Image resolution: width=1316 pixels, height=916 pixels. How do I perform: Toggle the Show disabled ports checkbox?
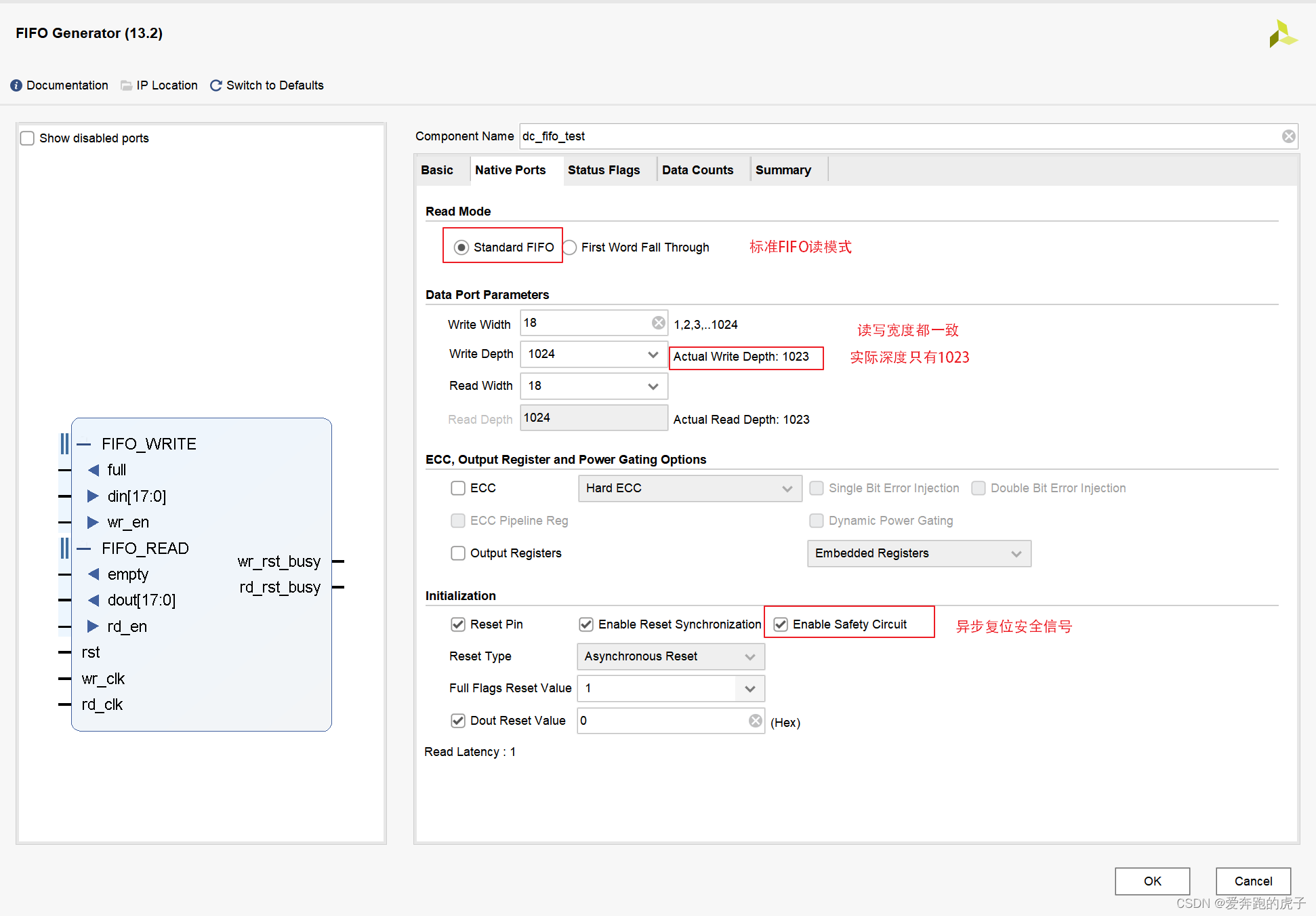pos(27,138)
